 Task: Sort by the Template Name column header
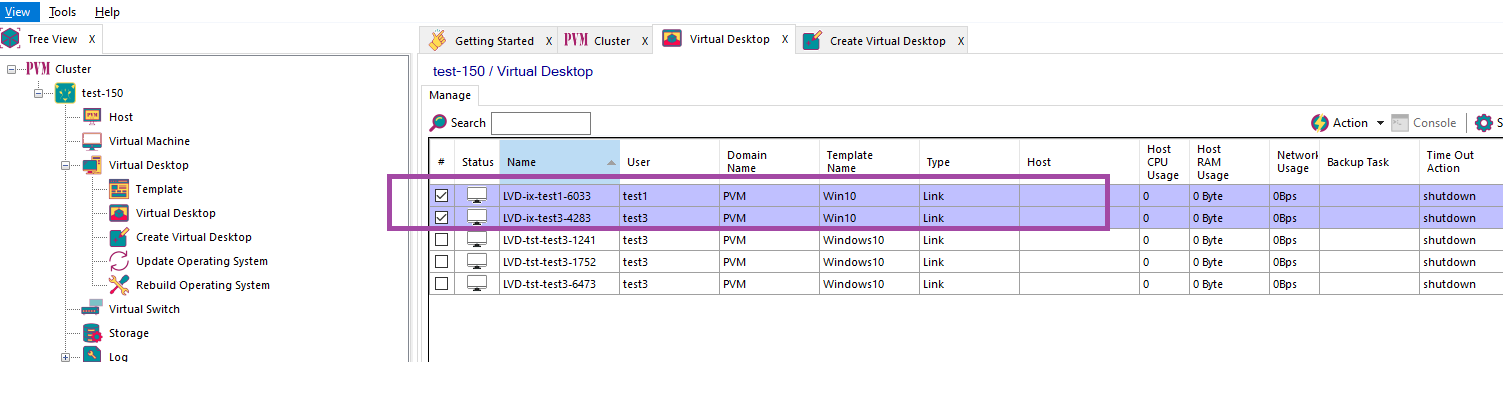[869, 162]
